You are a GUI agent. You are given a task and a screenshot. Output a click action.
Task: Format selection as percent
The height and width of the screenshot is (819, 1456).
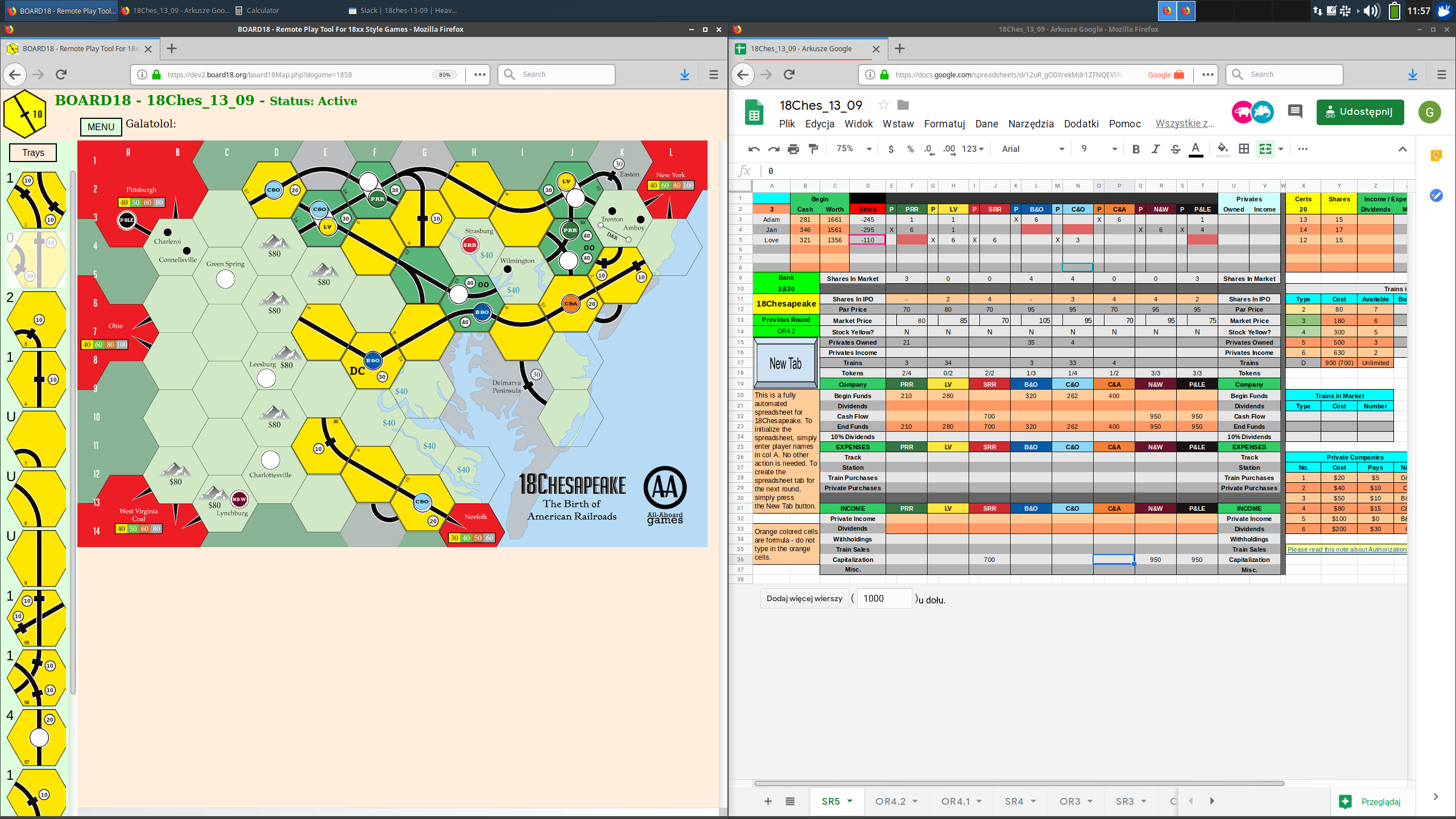[910, 149]
